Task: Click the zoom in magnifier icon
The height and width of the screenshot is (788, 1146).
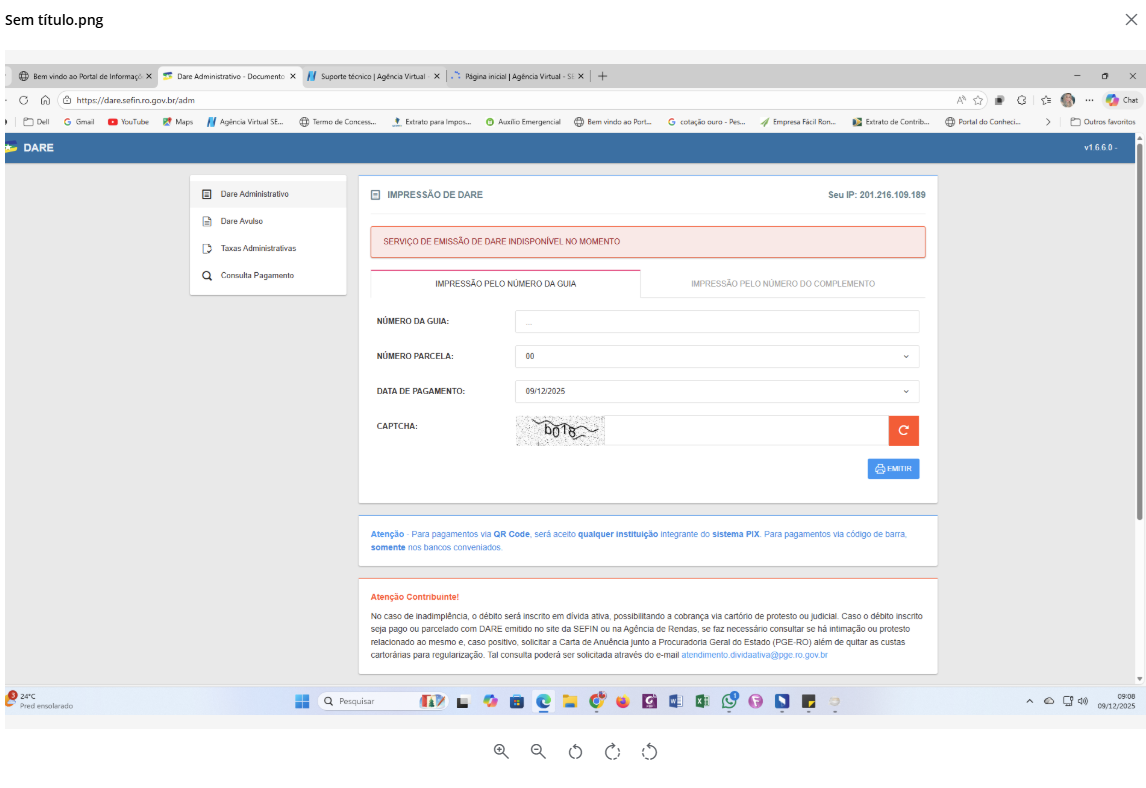Action: coord(501,752)
